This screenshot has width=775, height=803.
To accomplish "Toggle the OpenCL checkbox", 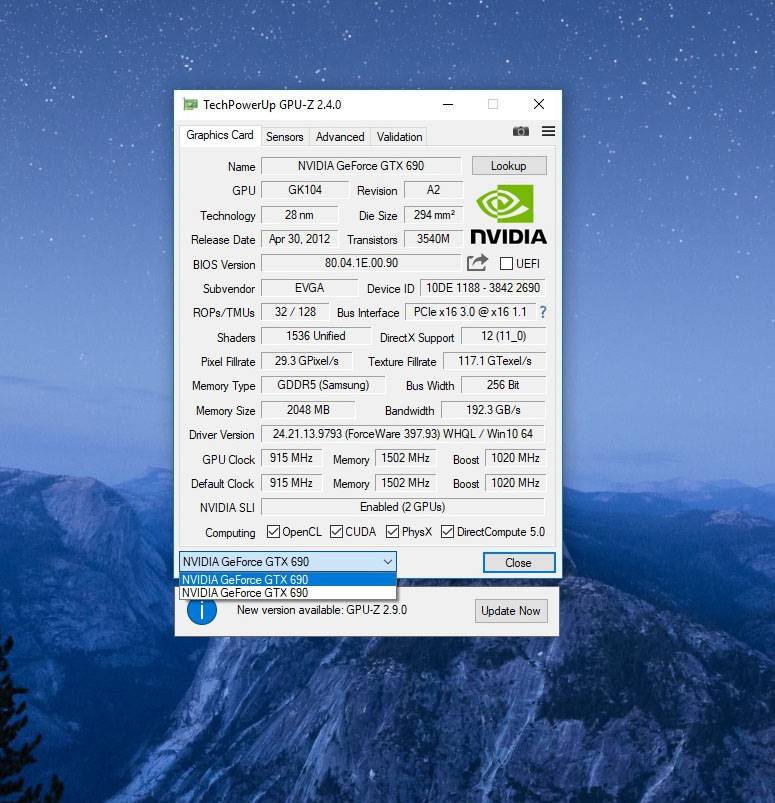I will [x=274, y=532].
